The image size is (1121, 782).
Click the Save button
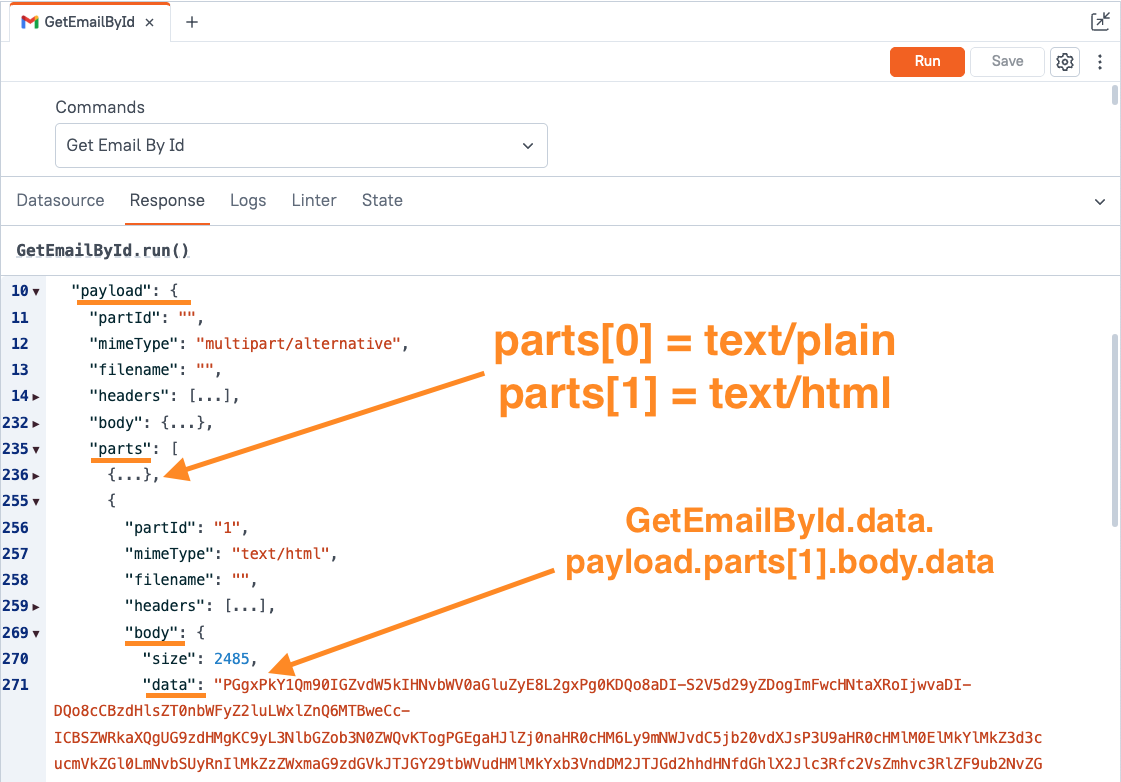(1007, 62)
